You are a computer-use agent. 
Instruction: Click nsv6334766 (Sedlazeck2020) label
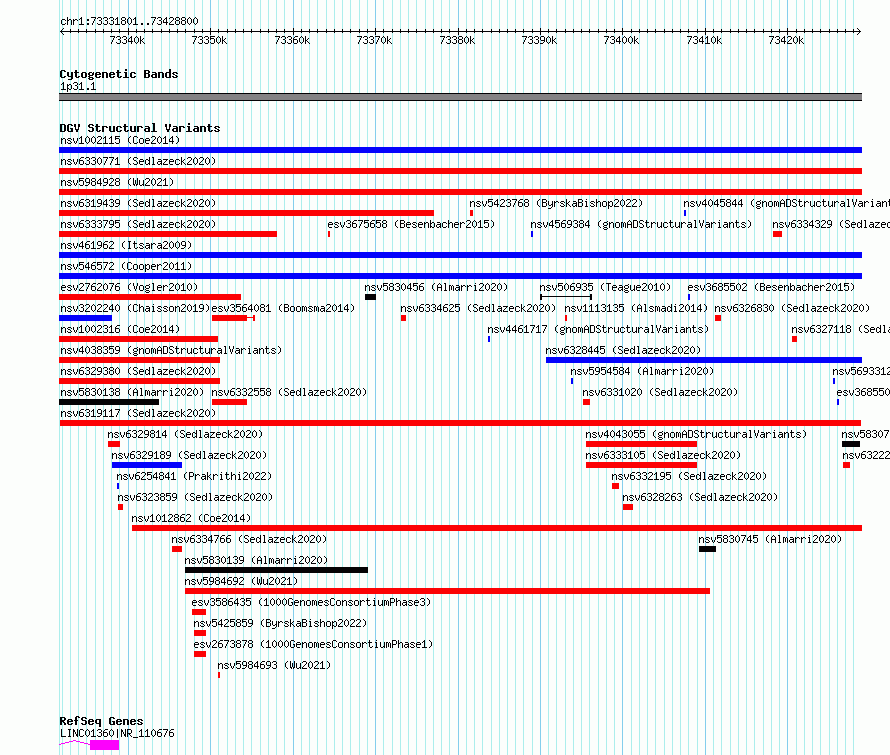[x=249, y=539]
